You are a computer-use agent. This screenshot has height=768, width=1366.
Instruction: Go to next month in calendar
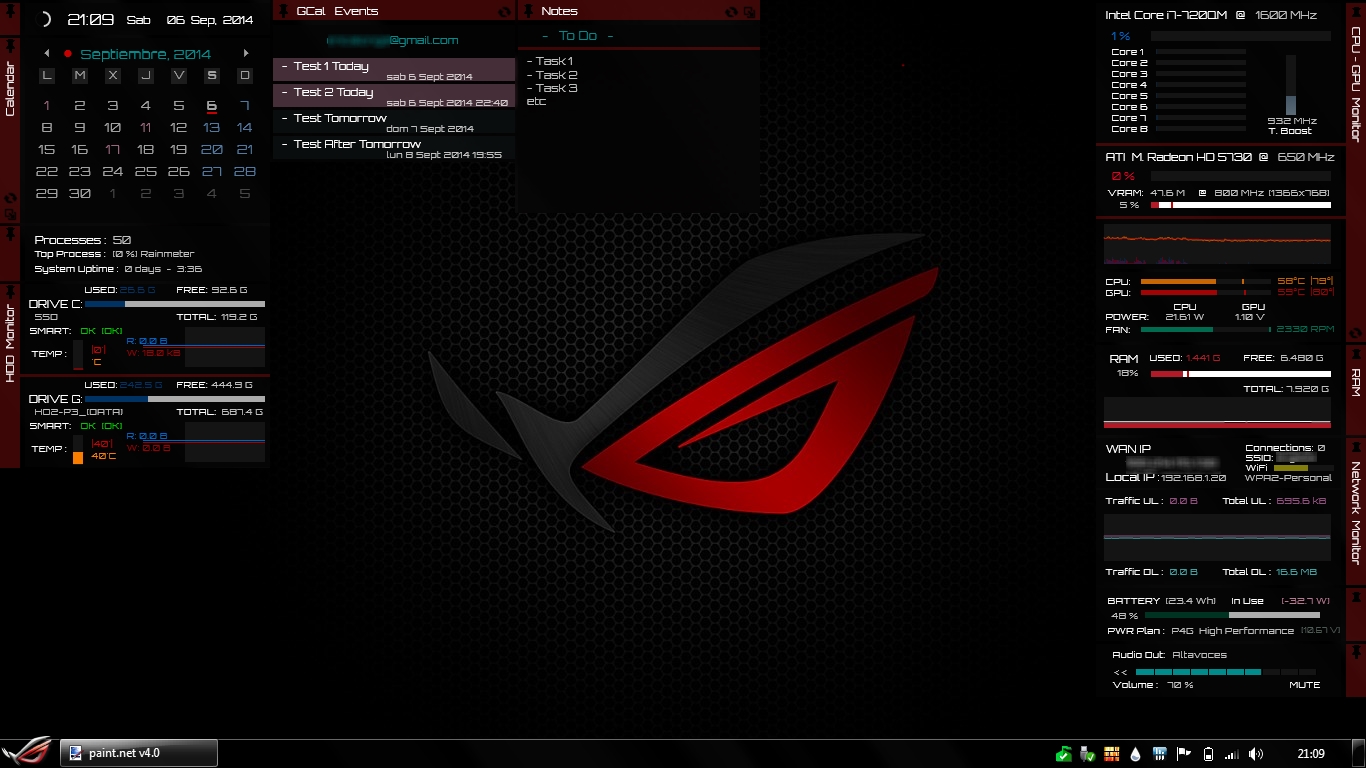click(246, 54)
